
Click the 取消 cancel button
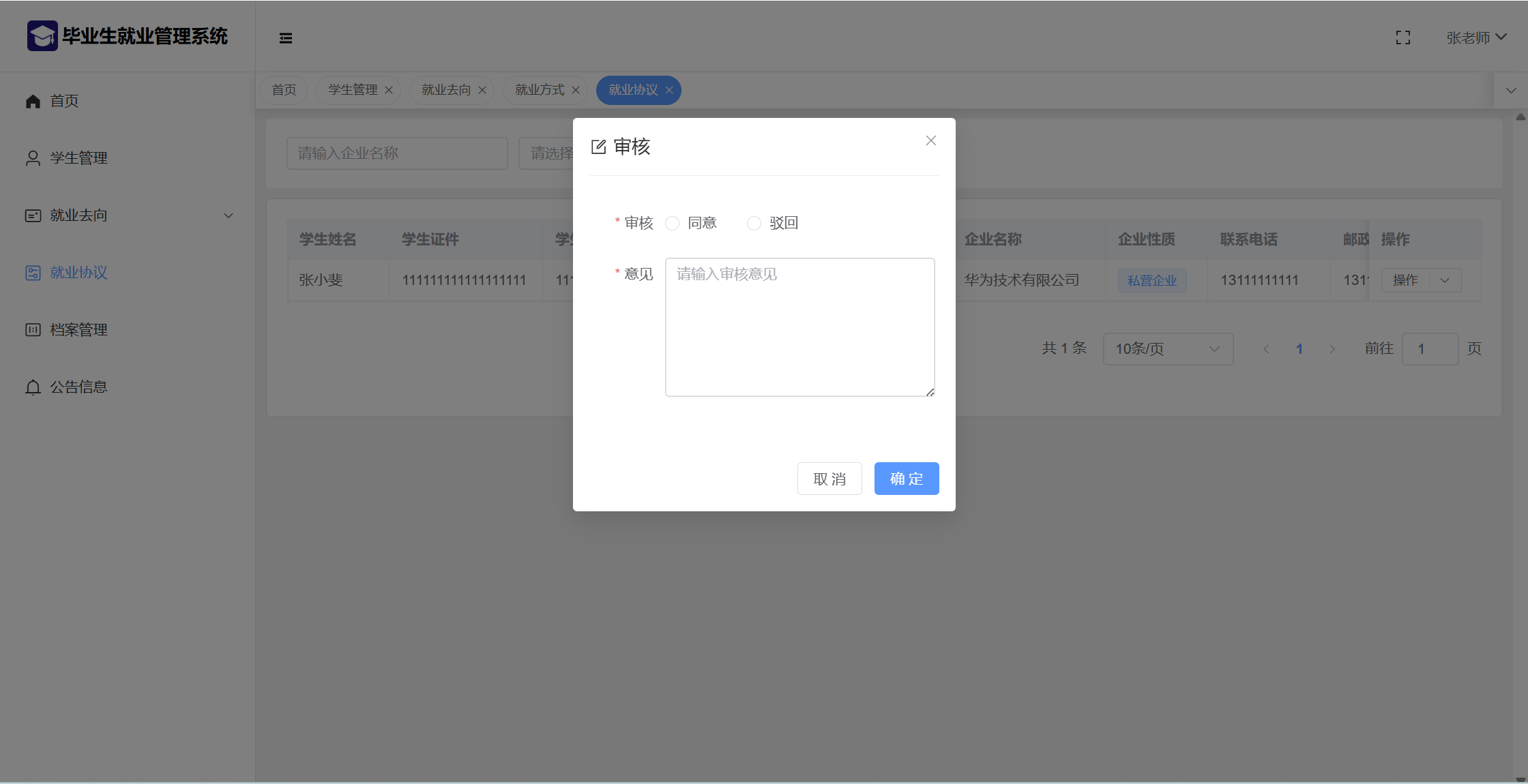[829, 479]
